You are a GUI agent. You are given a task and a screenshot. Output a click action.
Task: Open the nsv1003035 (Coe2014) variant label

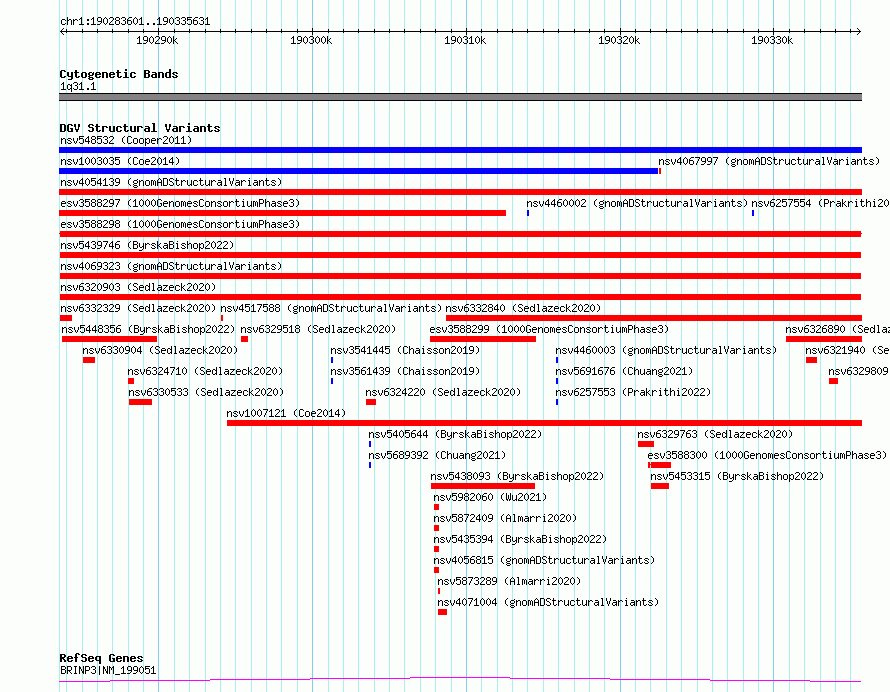tap(120, 161)
